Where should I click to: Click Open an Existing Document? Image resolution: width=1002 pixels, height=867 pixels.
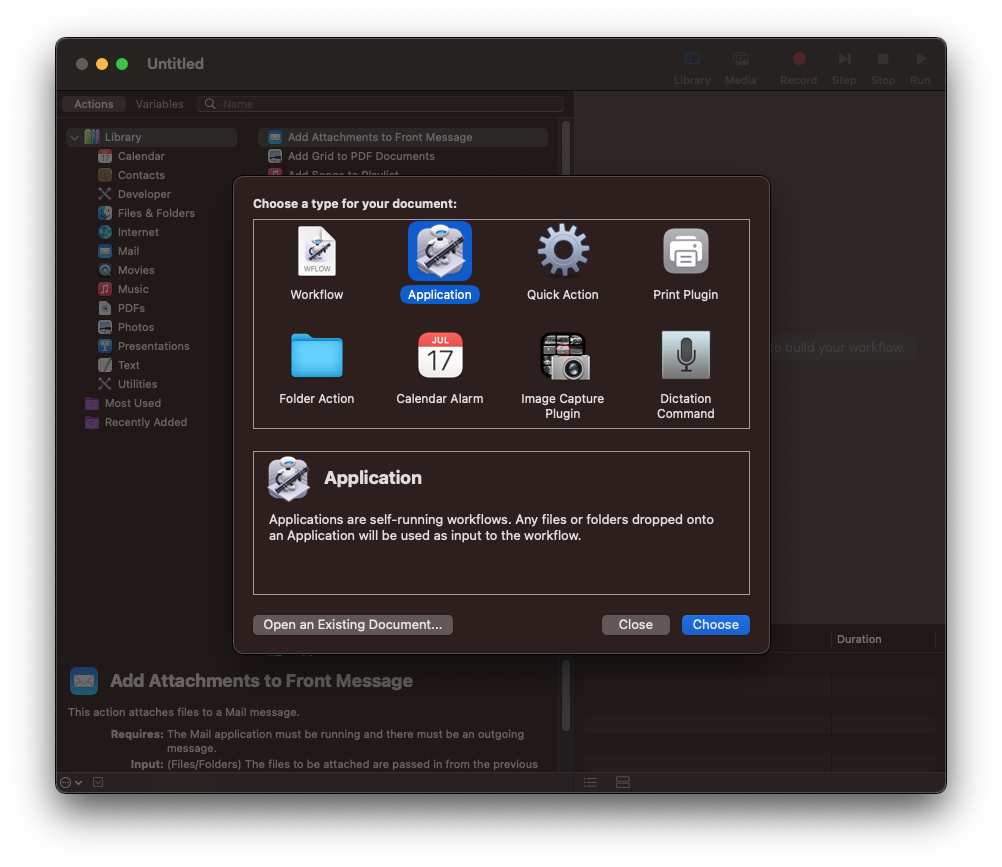352,624
